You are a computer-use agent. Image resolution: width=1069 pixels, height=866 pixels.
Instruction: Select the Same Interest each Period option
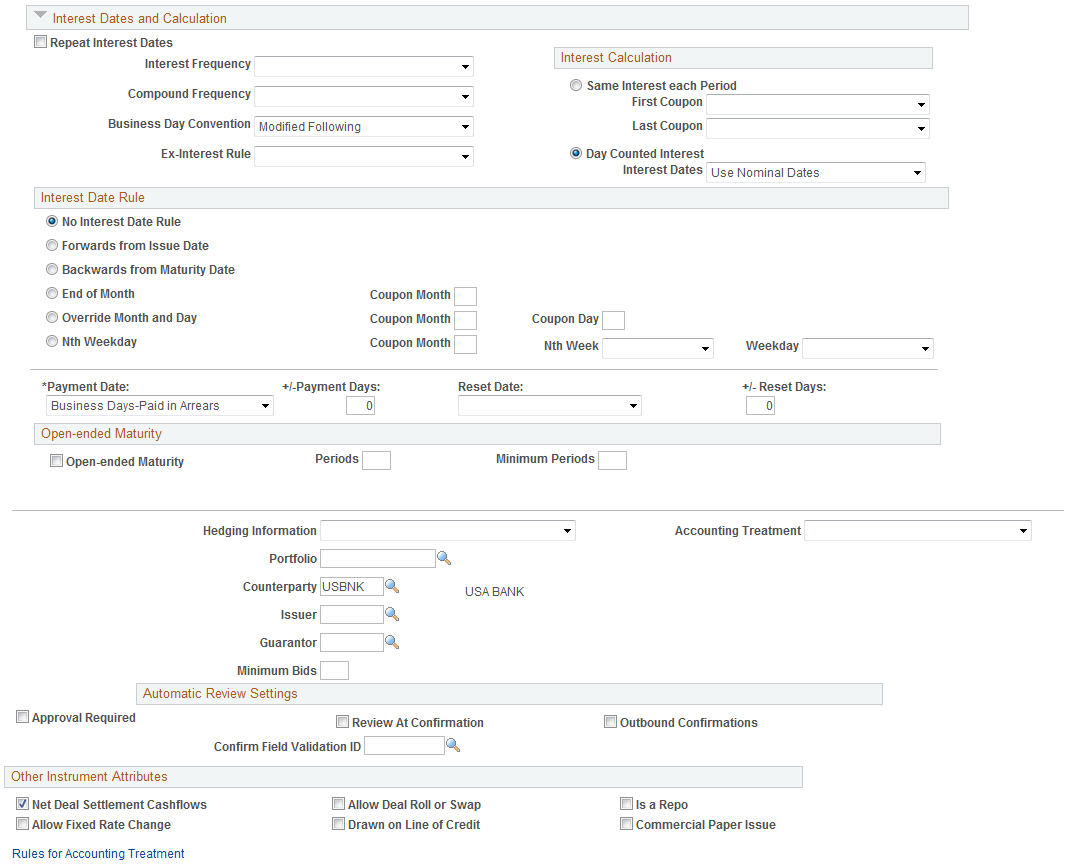(576, 85)
